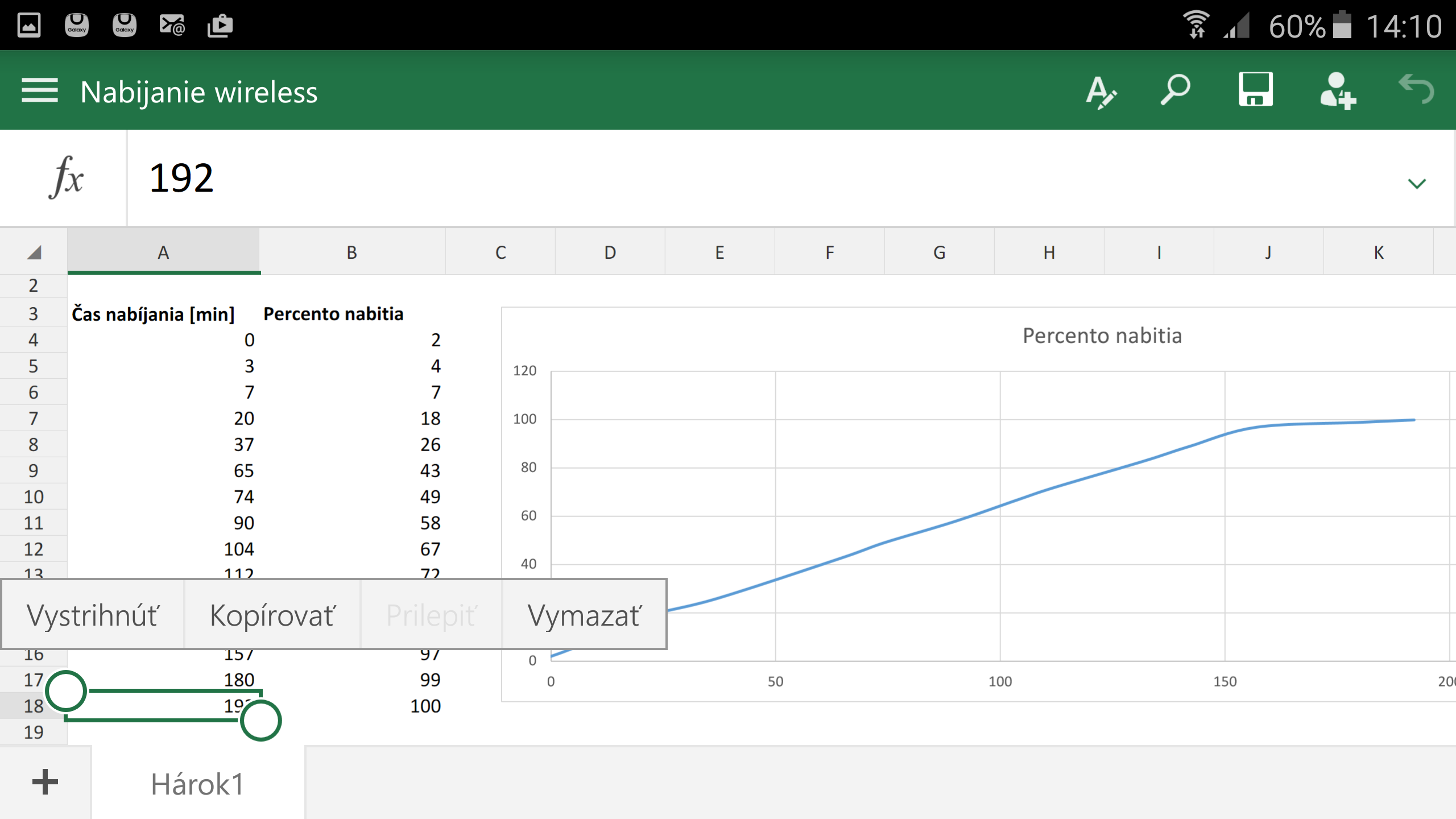Select row 9 header
Screen dimensions: 1456x819
click(33, 470)
